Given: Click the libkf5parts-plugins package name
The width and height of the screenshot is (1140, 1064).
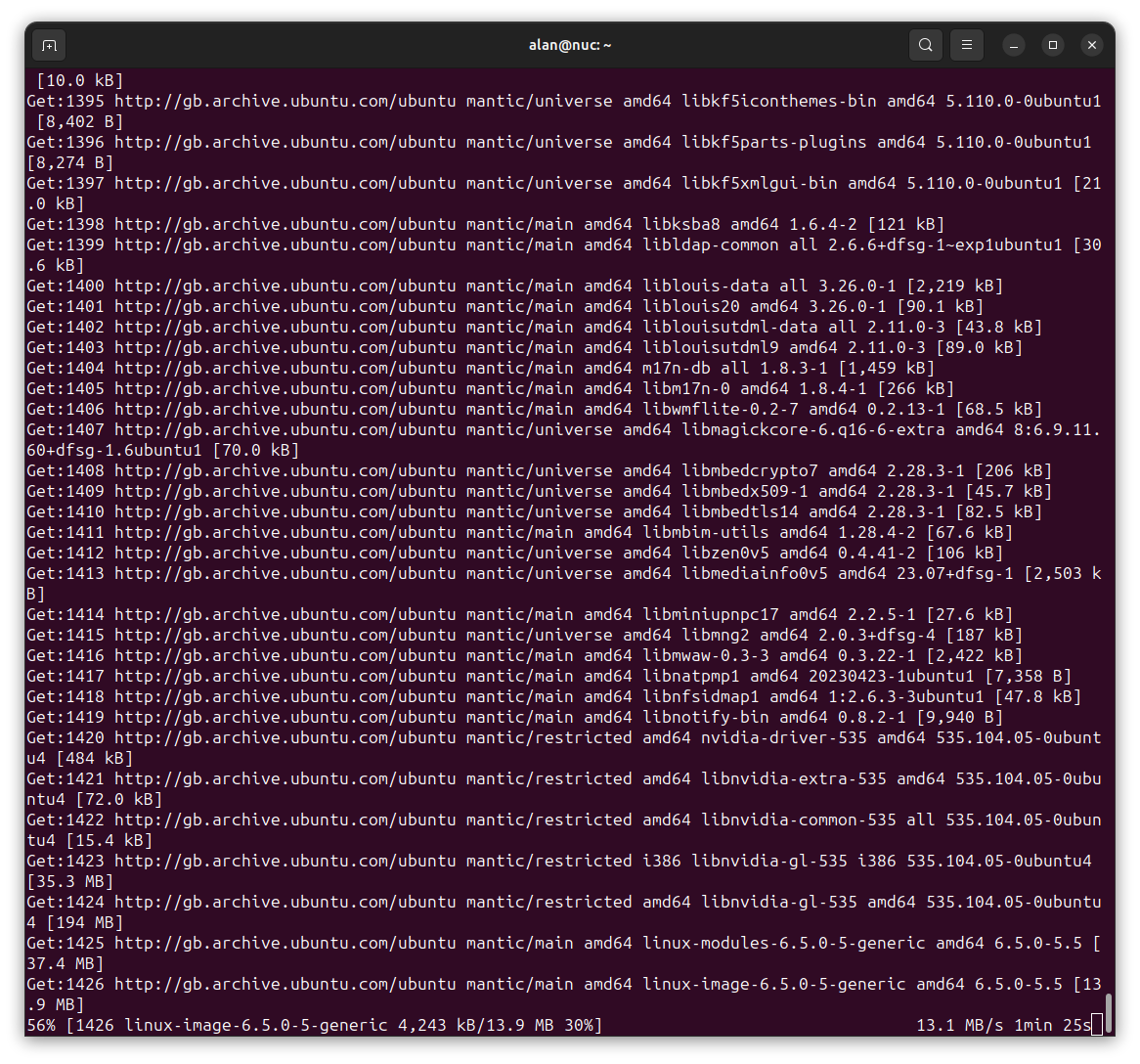Looking at the screenshot, I should pyautogui.click(x=773, y=142).
